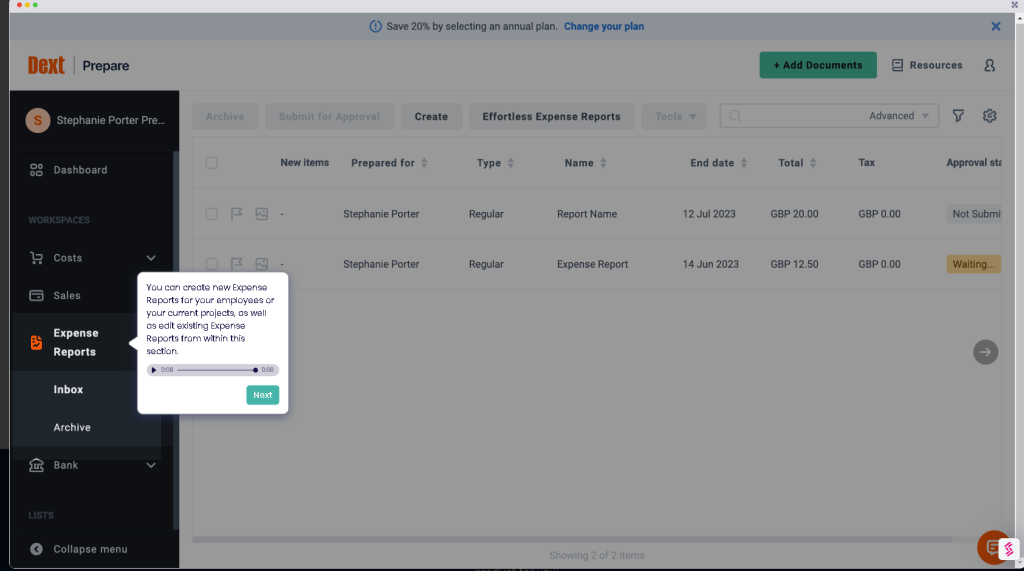Click Collapse menu label
1024x571 pixels.
(x=90, y=549)
